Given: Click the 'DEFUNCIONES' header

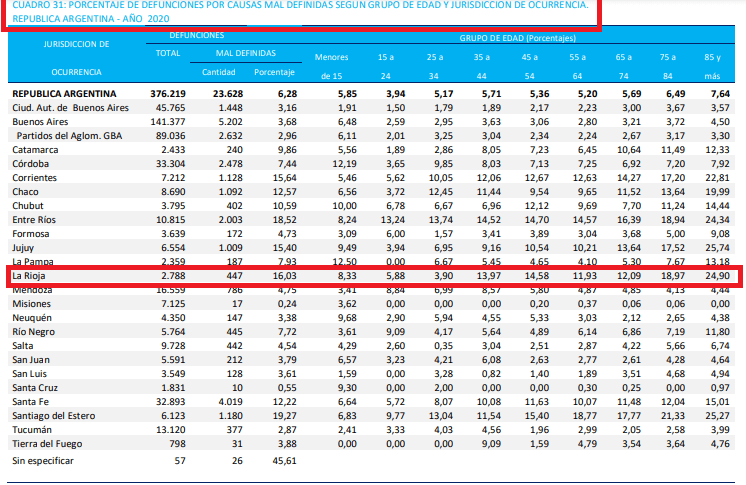Looking at the screenshot, I should [x=196, y=35].
